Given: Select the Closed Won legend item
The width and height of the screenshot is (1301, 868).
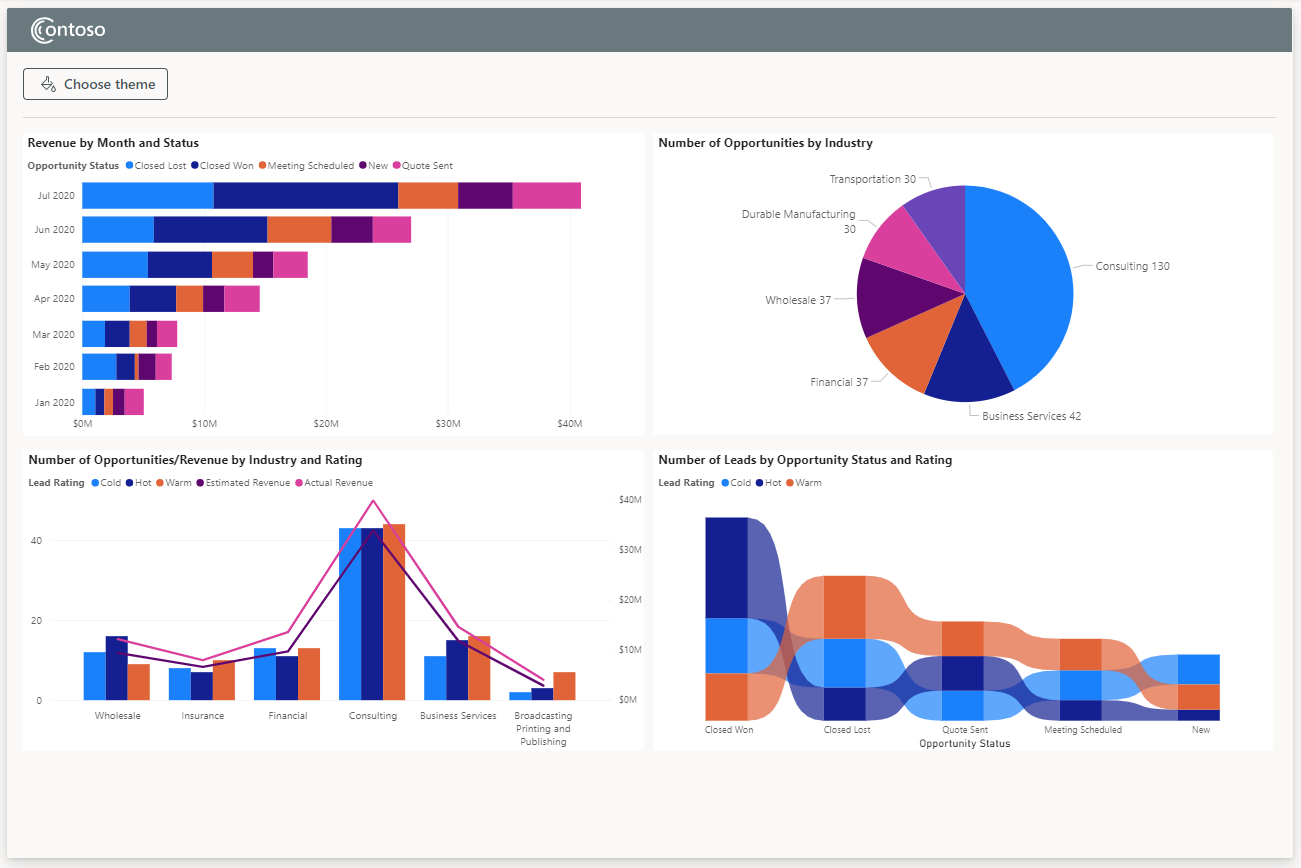Looking at the screenshot, I should pos(220,165).
